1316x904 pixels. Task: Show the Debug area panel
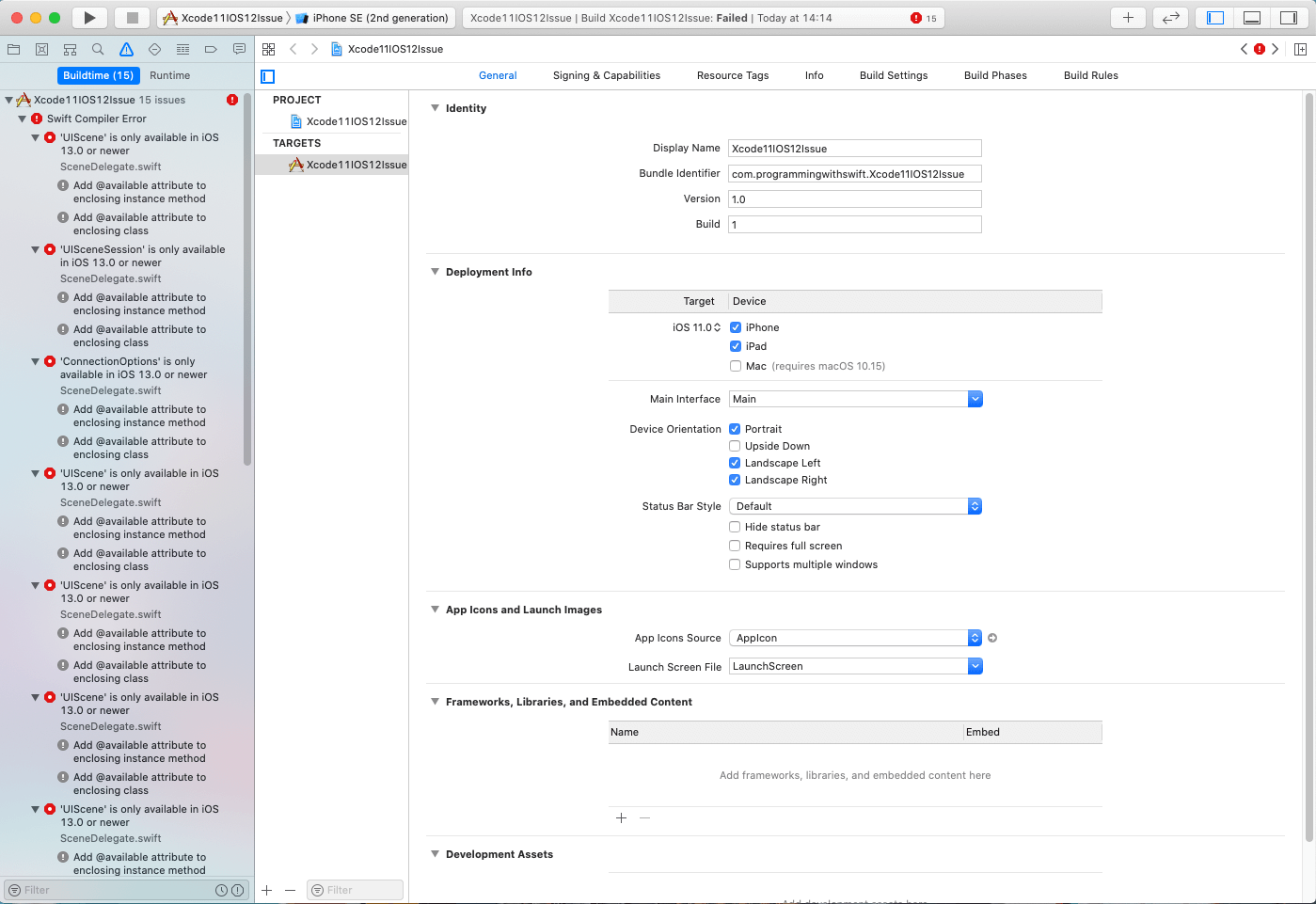[x=1252, y=18]
